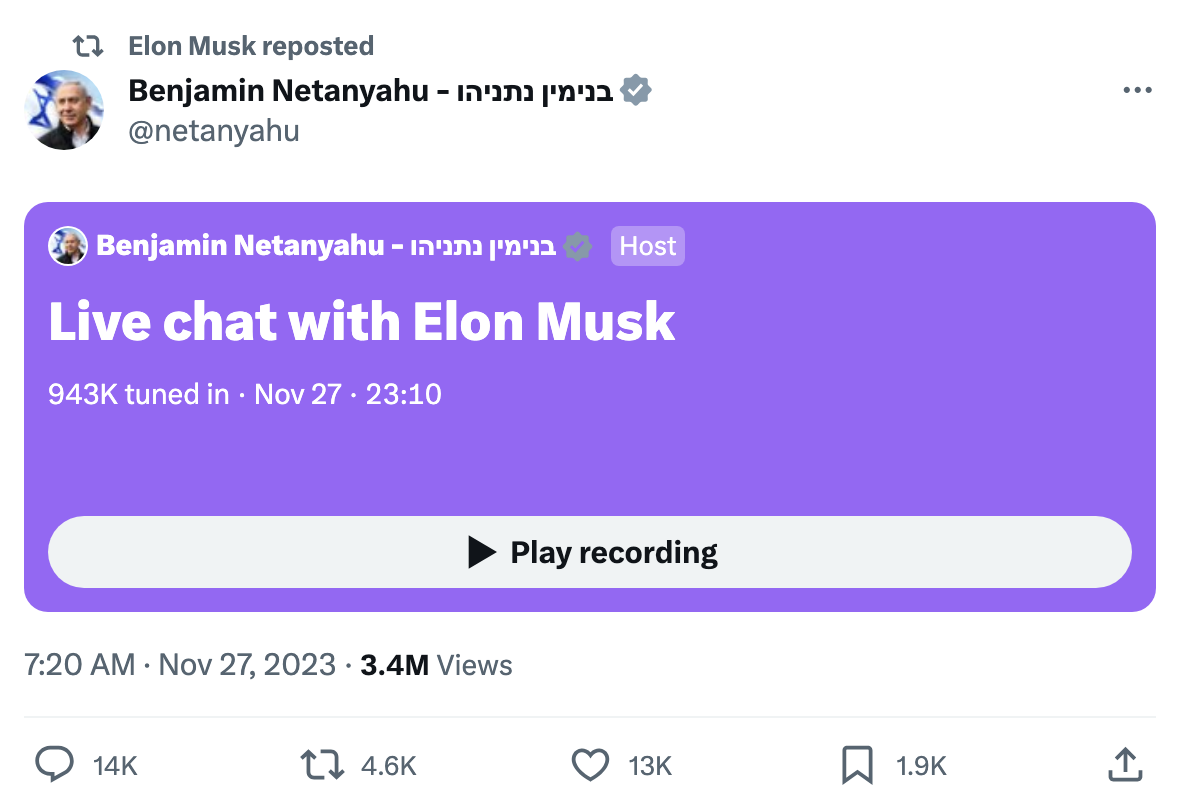Screen dimensions: 1182x804
Task: Click the Host badge in the Space card
Action: [648, 246]
